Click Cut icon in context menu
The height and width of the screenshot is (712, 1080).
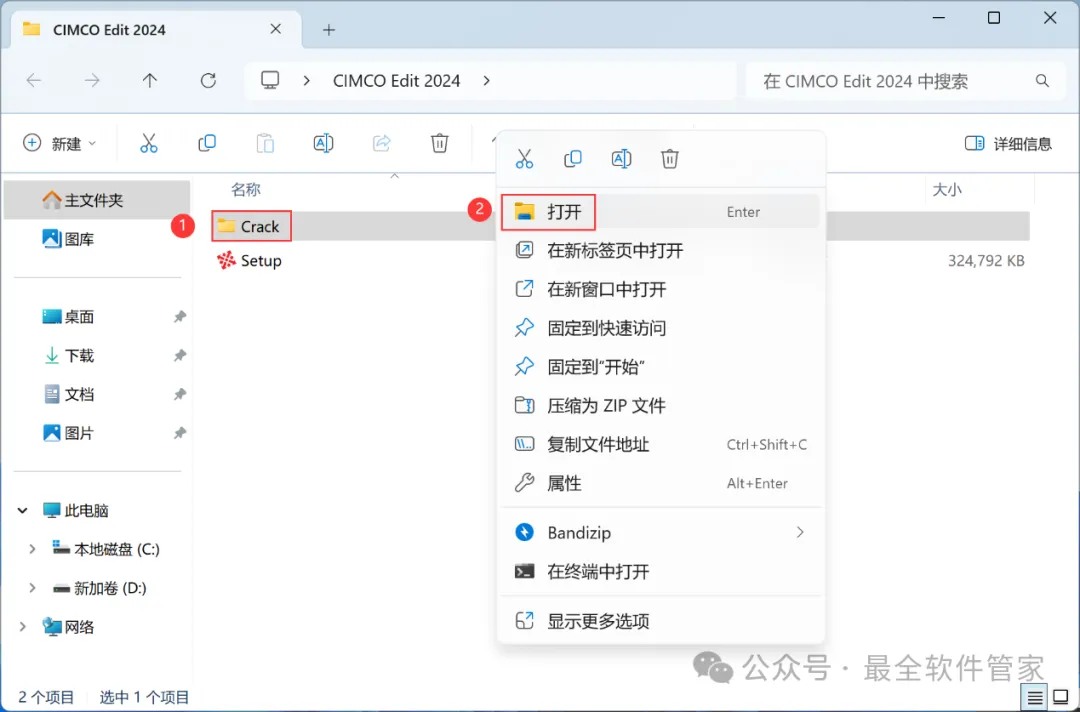524,159
